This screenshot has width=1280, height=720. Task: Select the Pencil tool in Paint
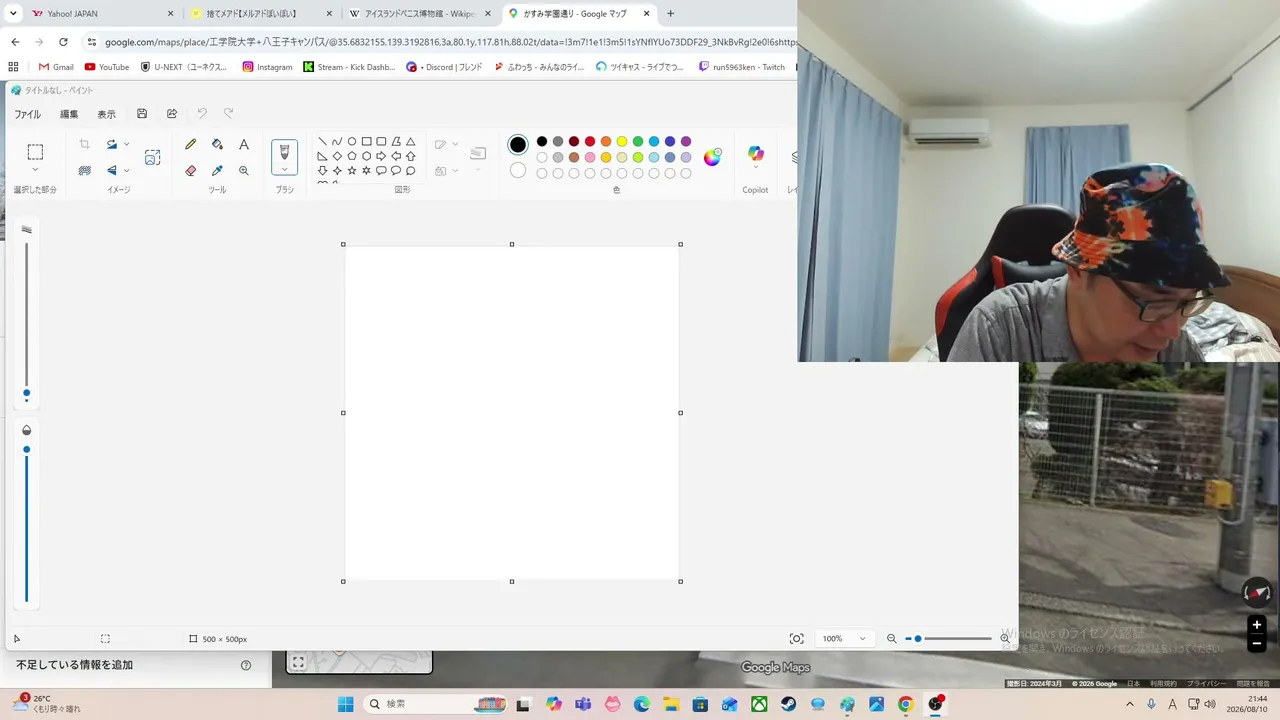pos(190,144)
